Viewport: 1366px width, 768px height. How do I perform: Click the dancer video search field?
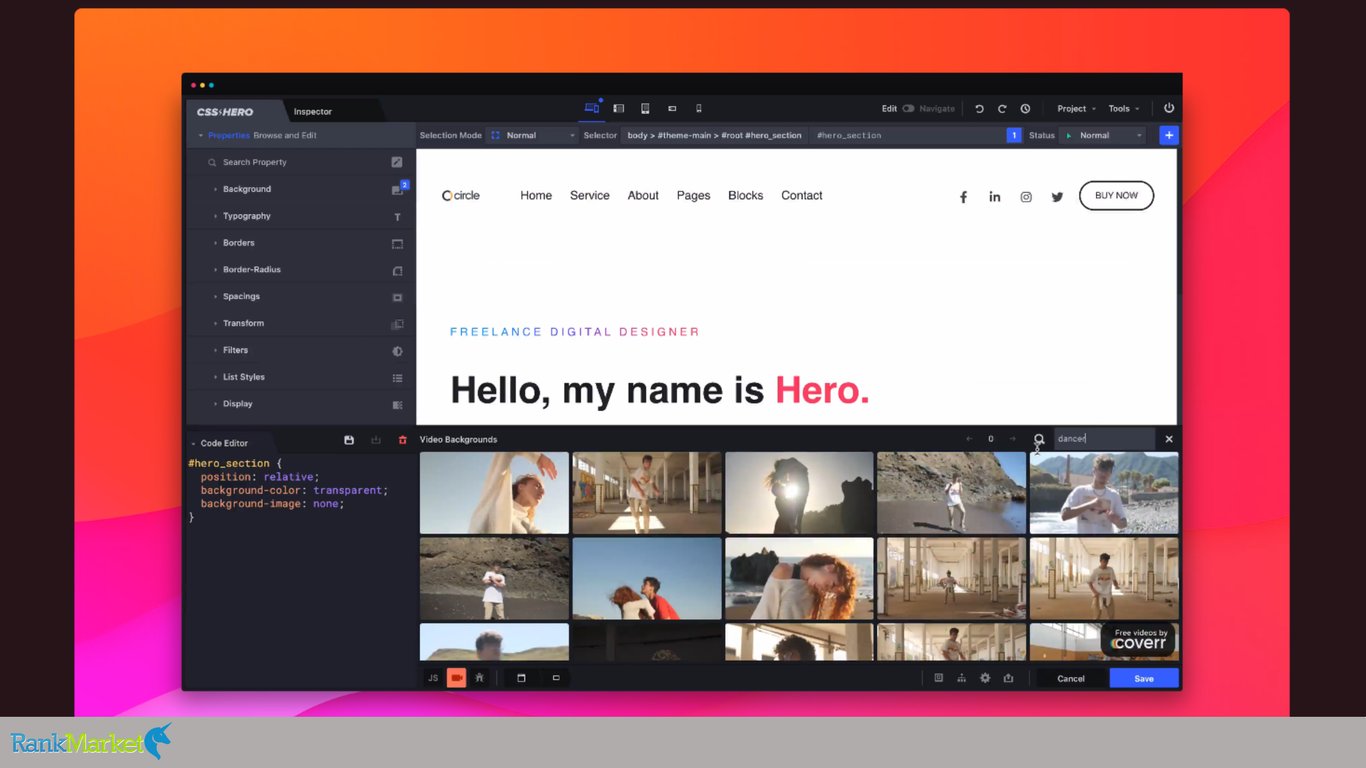1104,439
